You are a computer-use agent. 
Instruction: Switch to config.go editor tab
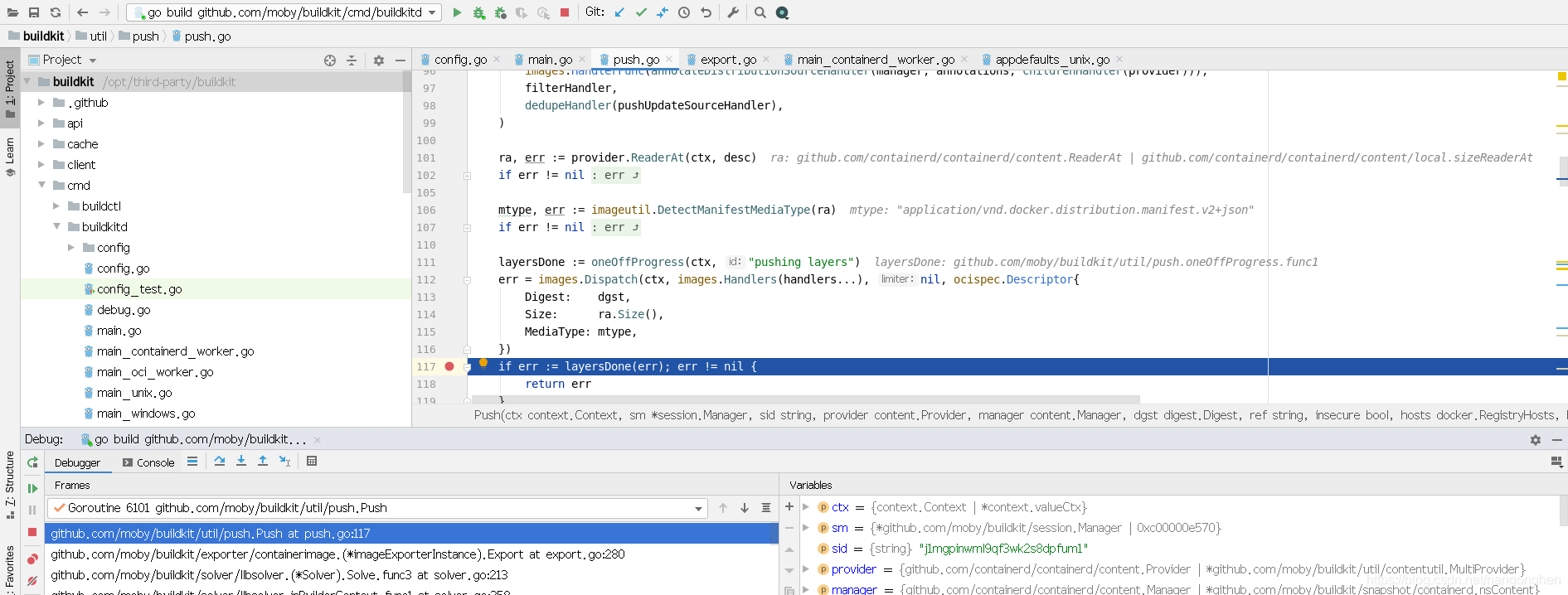[x=460, y=60]
